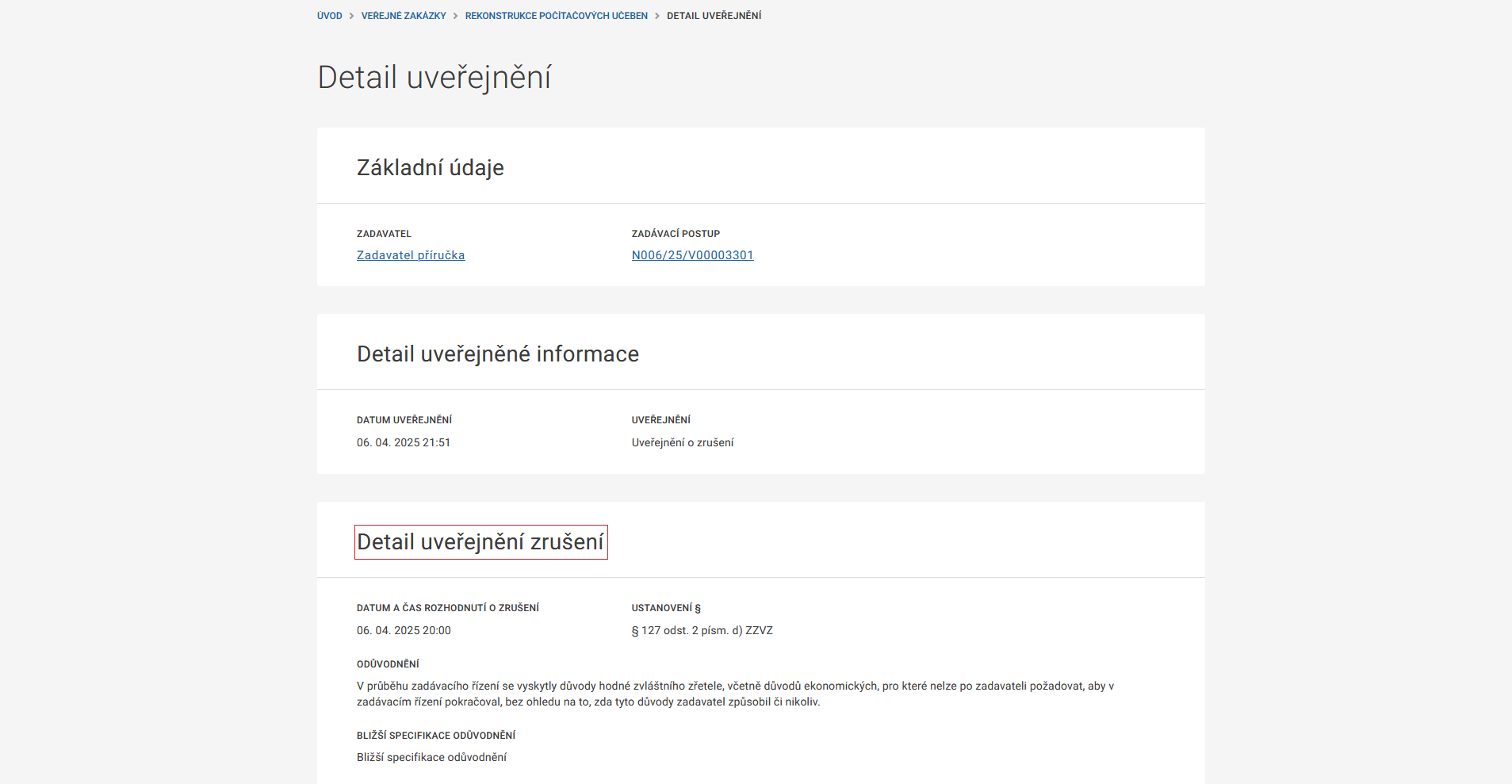Click the Základní údaje section header
The image size is (1512, 784).
pyautogui.click(x=431, y=167)
